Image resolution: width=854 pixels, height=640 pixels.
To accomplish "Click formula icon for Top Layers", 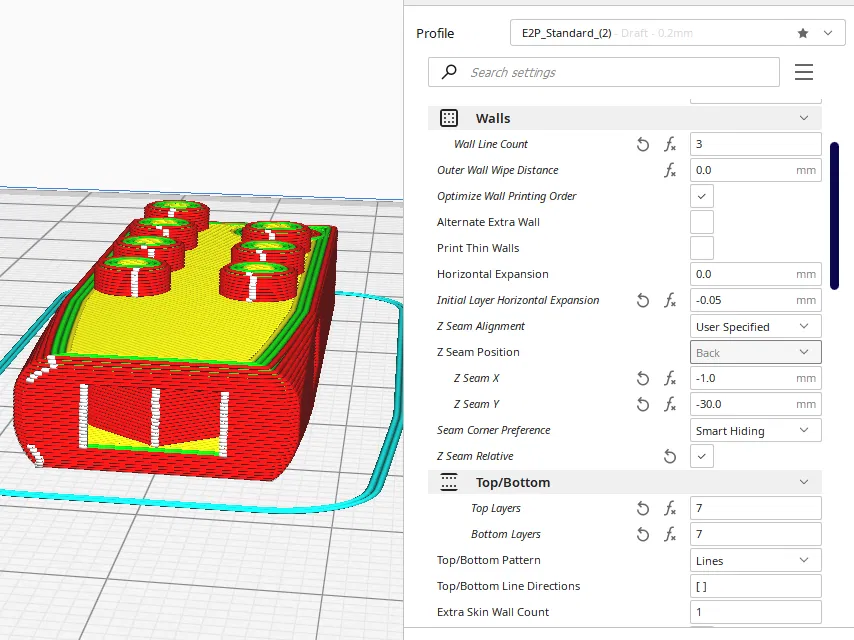I will tap(670, 508).
